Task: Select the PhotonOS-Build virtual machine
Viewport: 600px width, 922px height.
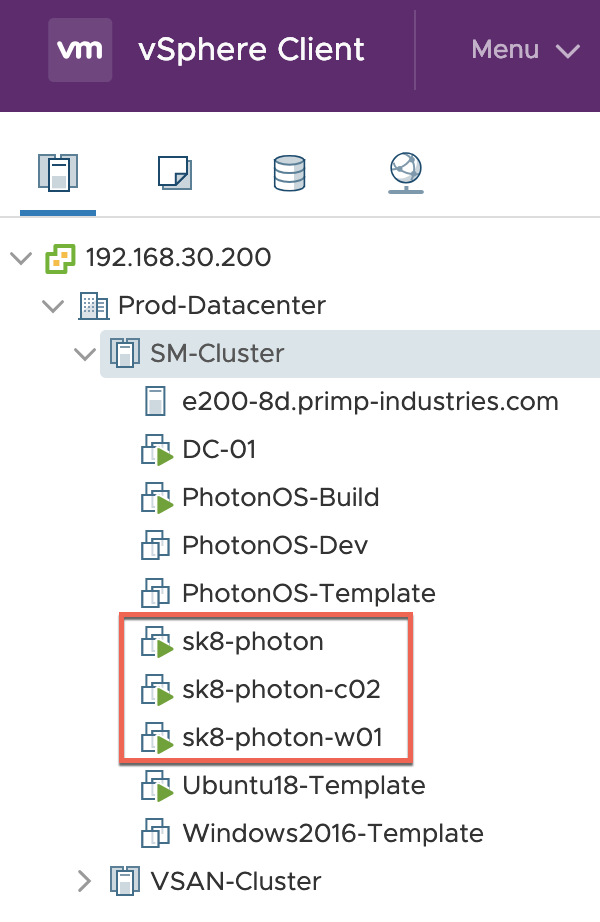Action: [280, 497]
